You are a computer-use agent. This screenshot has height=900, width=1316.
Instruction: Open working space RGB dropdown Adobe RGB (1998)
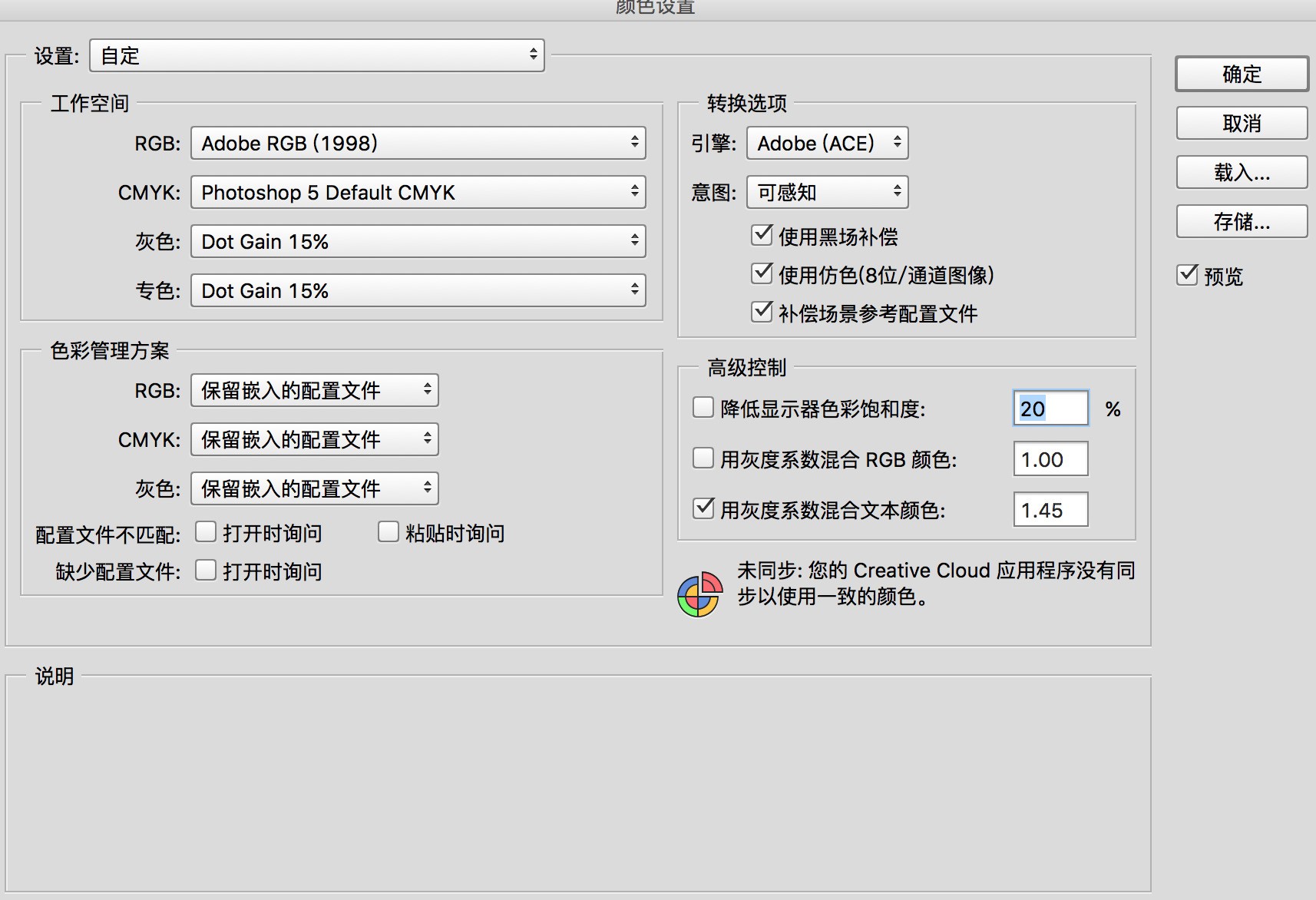click(418, 143)
